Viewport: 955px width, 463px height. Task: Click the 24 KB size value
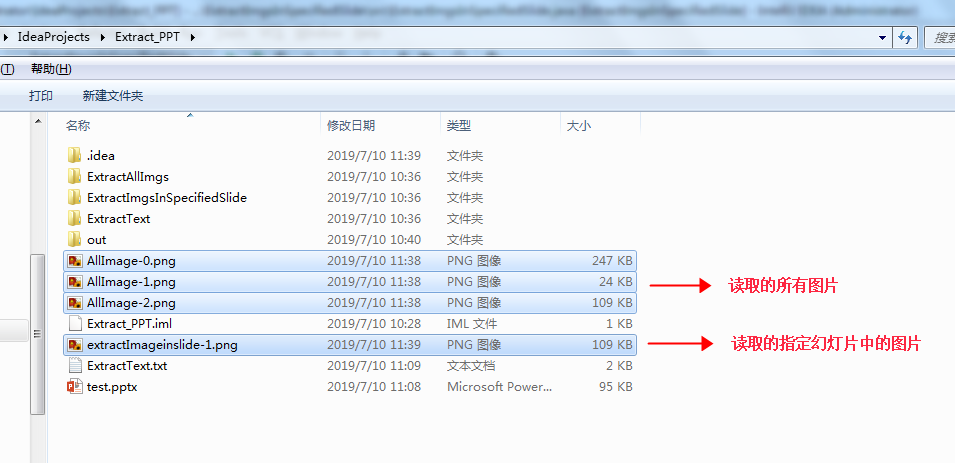pyautogui.click(x=615, y=281)
